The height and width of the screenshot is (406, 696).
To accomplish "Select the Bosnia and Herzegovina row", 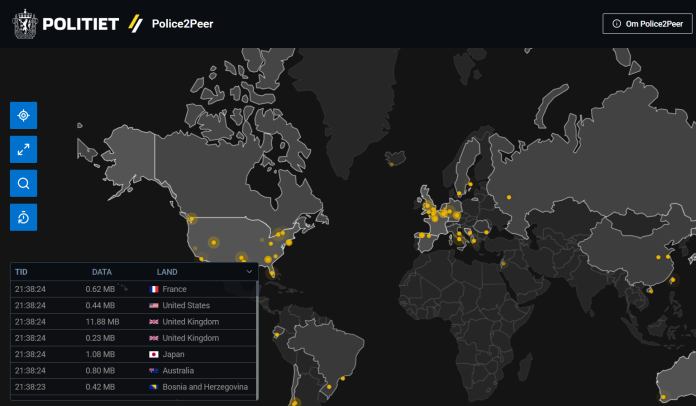I will [x=133, y=387].
